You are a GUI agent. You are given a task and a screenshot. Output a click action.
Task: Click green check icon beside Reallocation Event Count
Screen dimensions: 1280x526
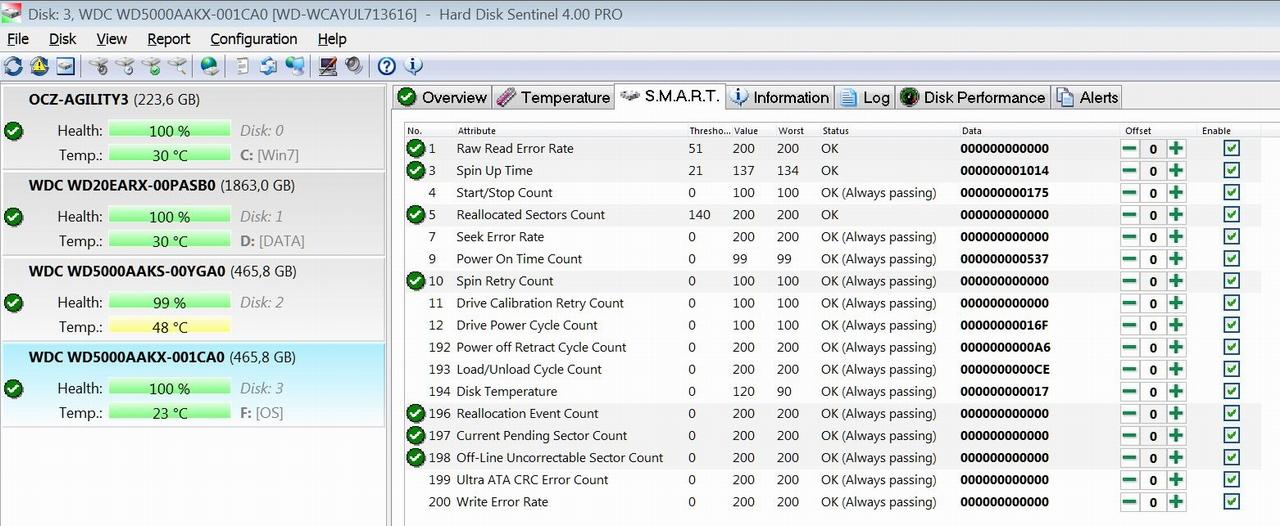[x=415, y=413]
